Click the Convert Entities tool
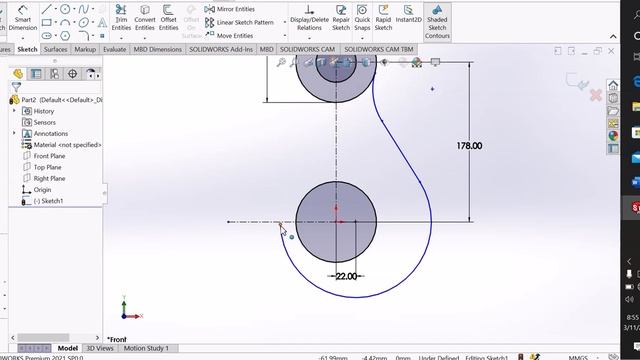 click(x=145, y=18)
